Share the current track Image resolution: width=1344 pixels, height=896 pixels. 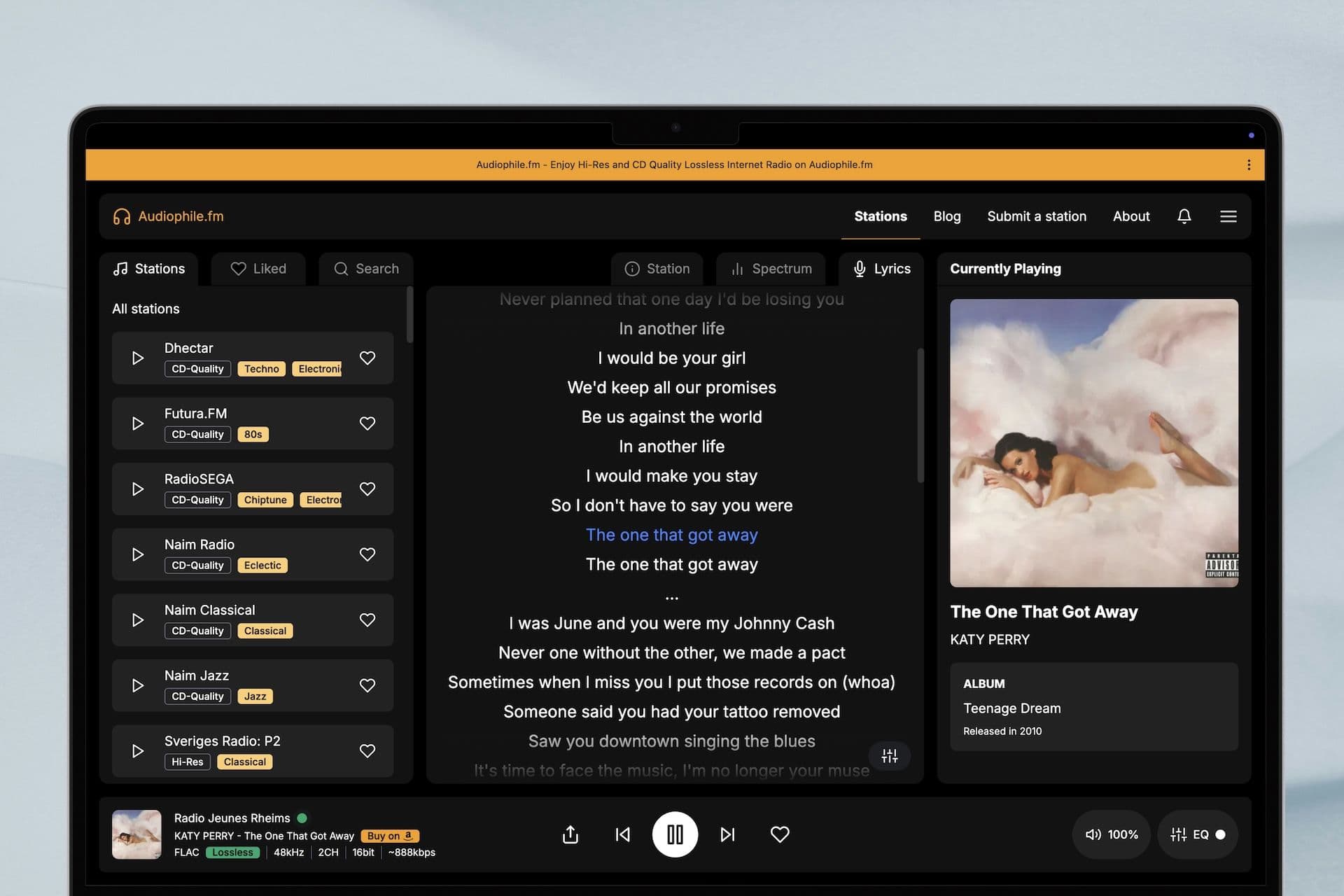click(570, 834)
